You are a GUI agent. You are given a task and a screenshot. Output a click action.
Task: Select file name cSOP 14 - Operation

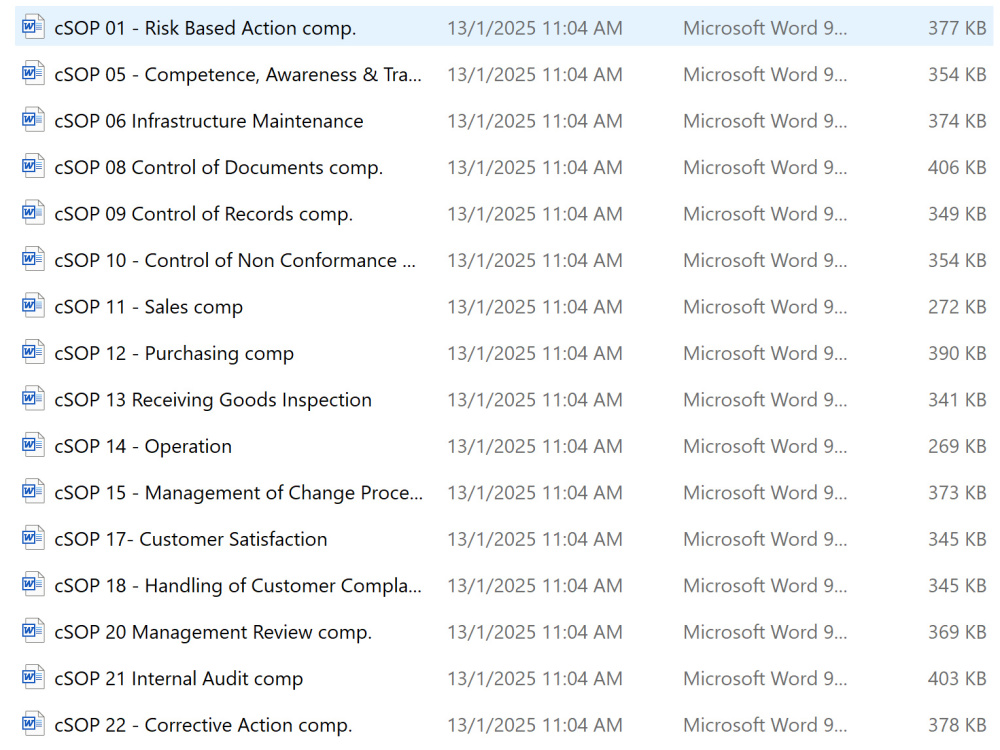[143, 448]
